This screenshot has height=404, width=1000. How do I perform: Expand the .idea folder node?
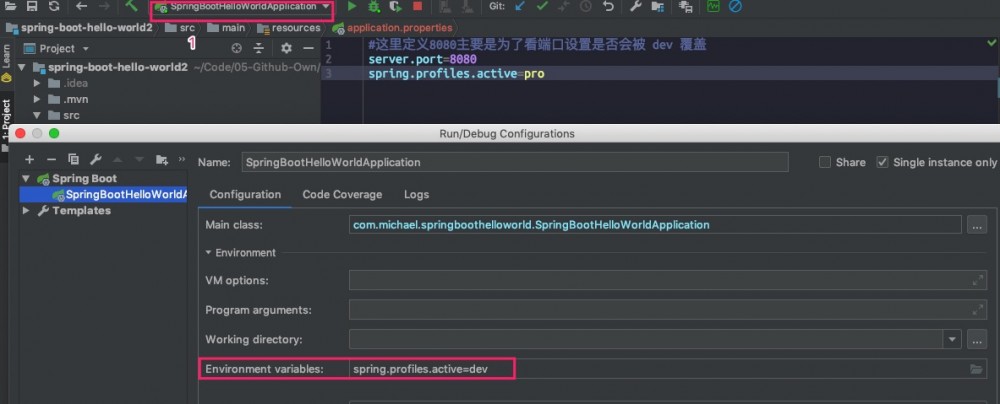36,83
